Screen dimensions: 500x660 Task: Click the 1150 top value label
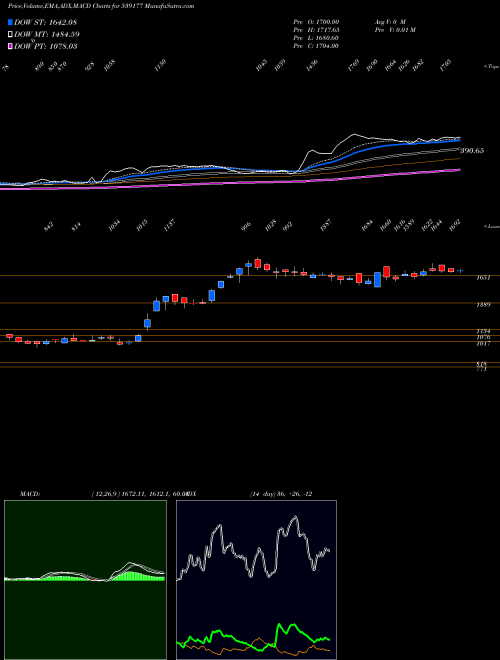coord(160,65)
